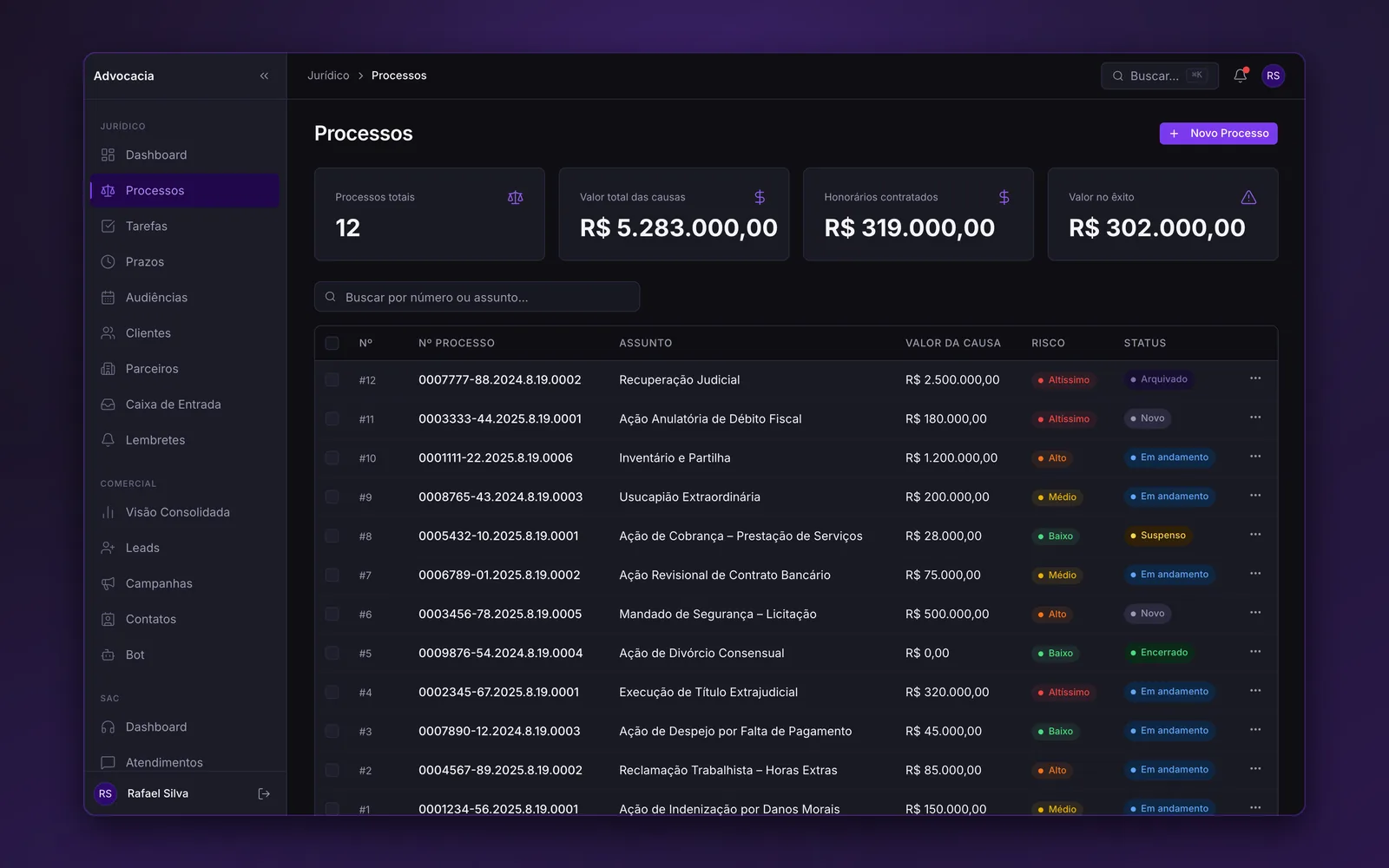This screenshot has width=1389, height=868.
Task: Open Atendimentos in sidebar
Action: point(185,762)
